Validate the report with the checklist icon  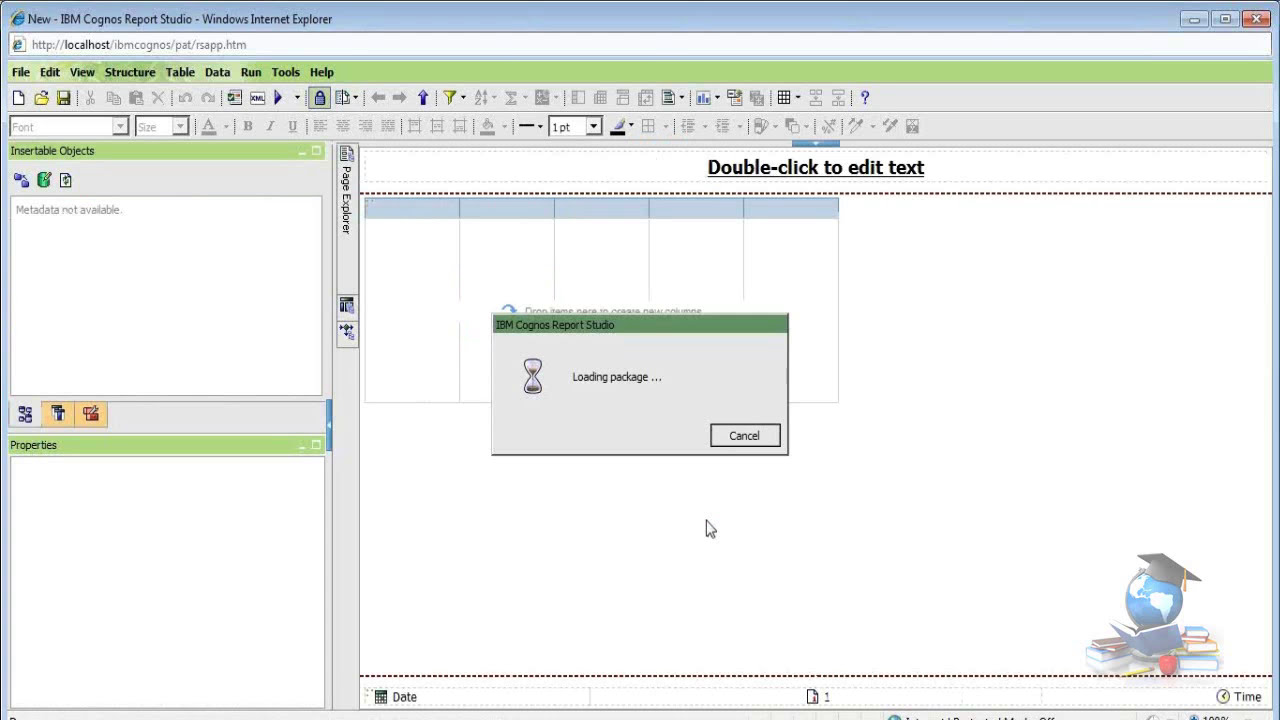pos(234,98)
